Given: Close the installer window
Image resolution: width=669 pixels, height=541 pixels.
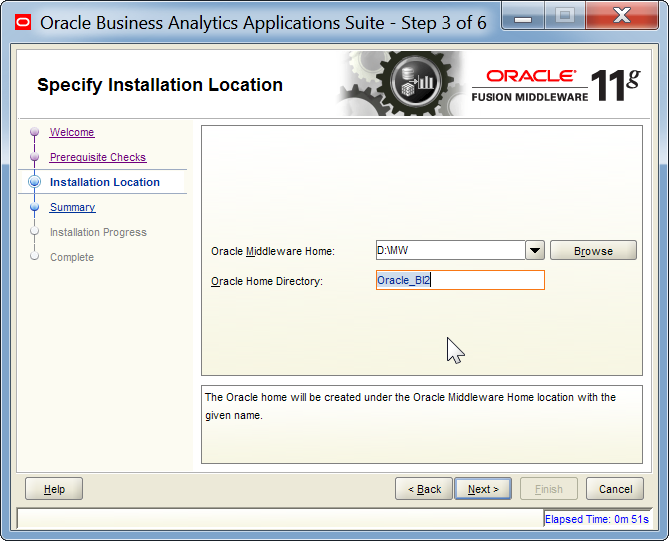Looking at the screenshot, I should (622, 16).
